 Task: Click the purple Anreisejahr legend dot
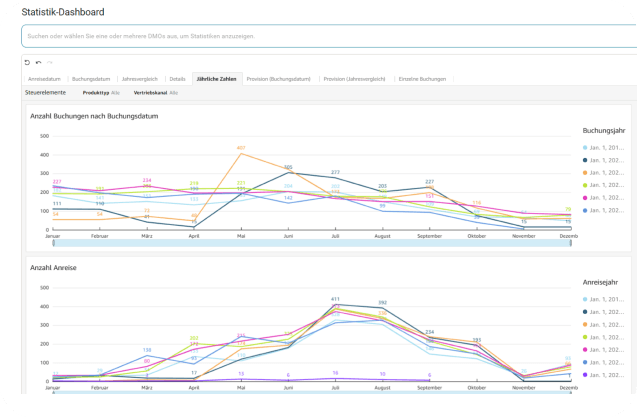[x=585, y=374]
